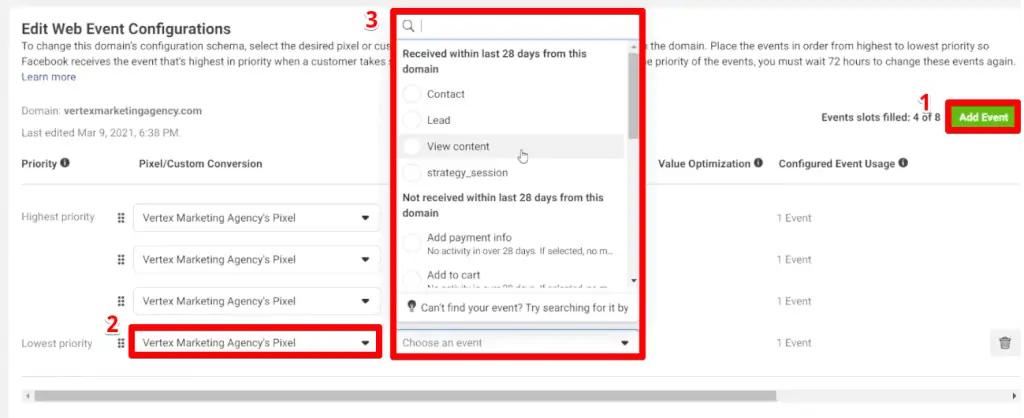The width and height of the screenshot is (1024, 418).
Task: Select the Add payment info event
Action: [x=511, y=244]
